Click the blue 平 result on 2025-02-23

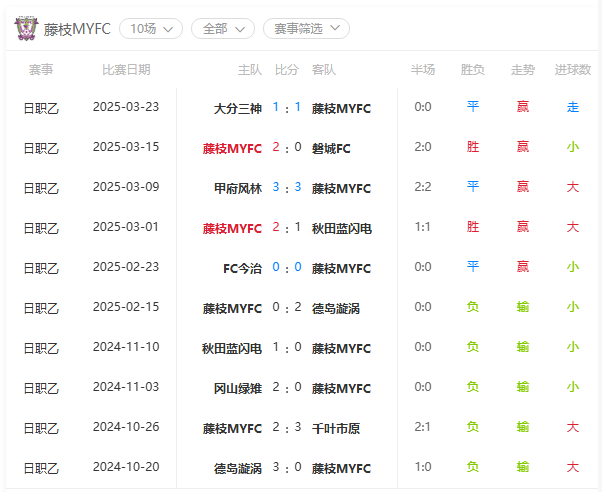473,267
